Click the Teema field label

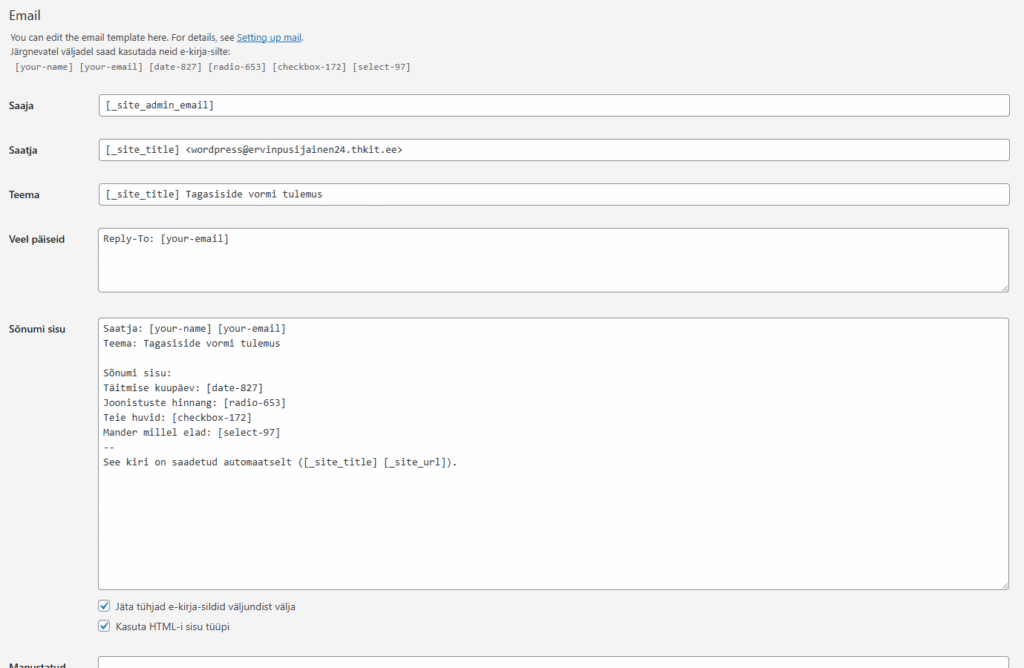(24, 195)
